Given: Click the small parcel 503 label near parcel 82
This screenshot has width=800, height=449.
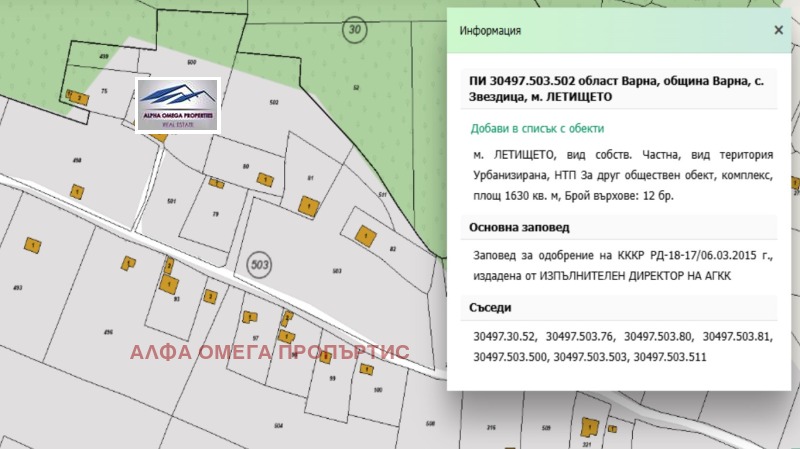Looking at the screenshot, I should coord(337,271).
